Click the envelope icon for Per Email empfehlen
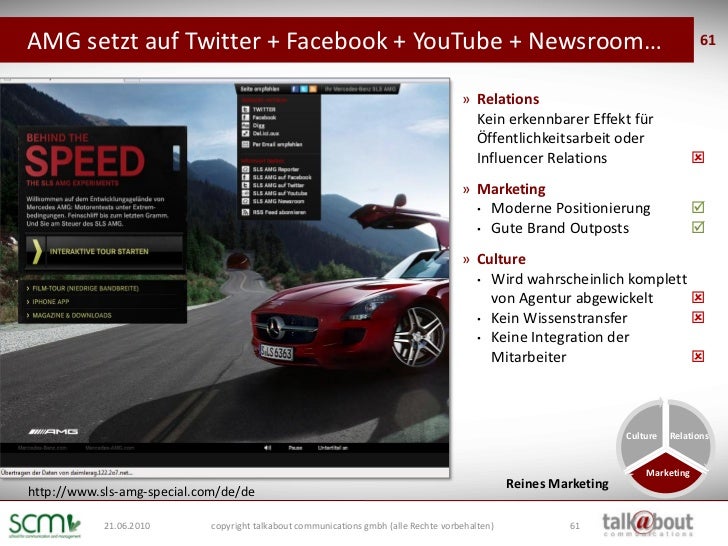 [246, 144]
